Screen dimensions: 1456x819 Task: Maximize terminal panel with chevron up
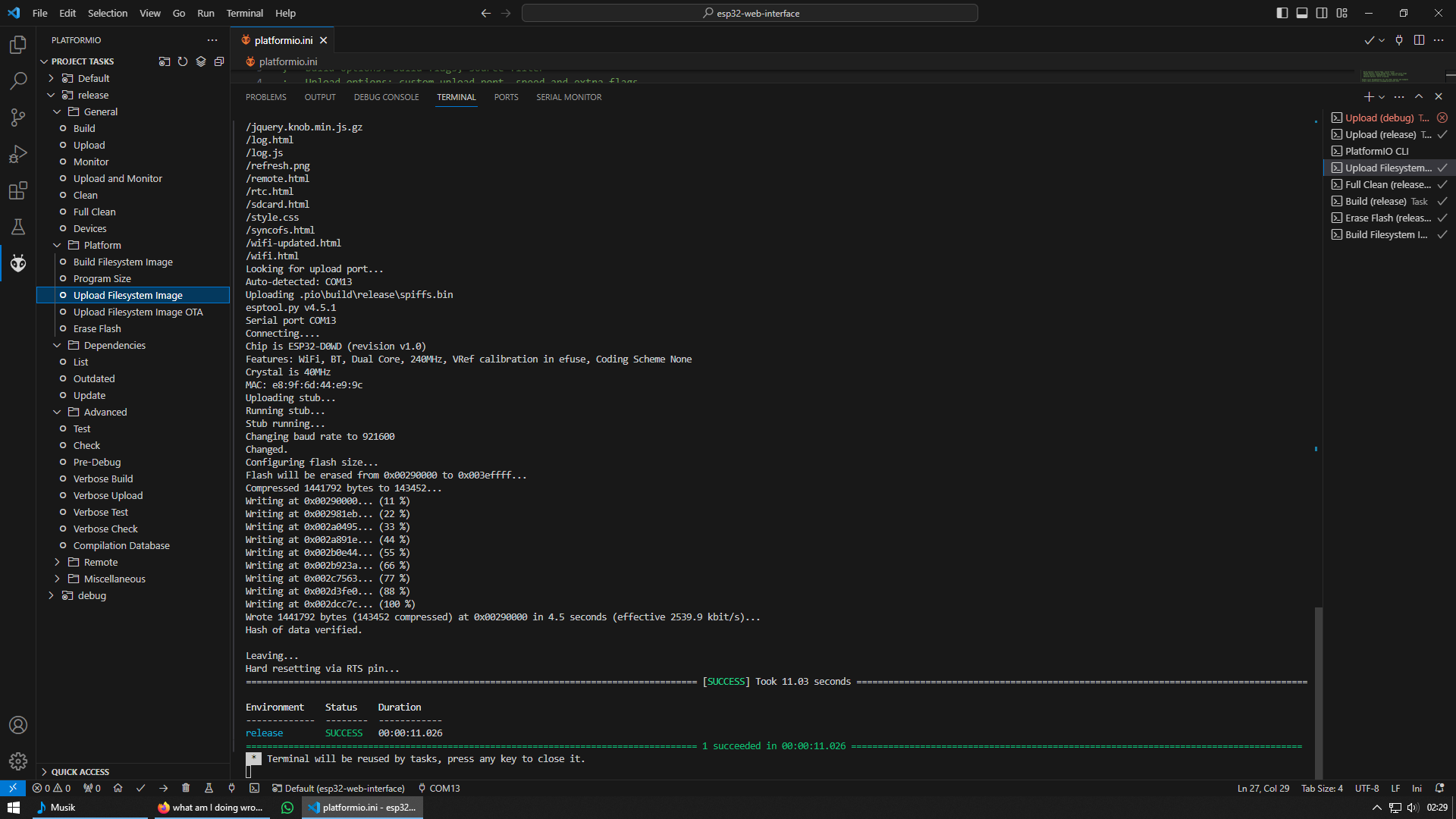(x=1419, y=96)
